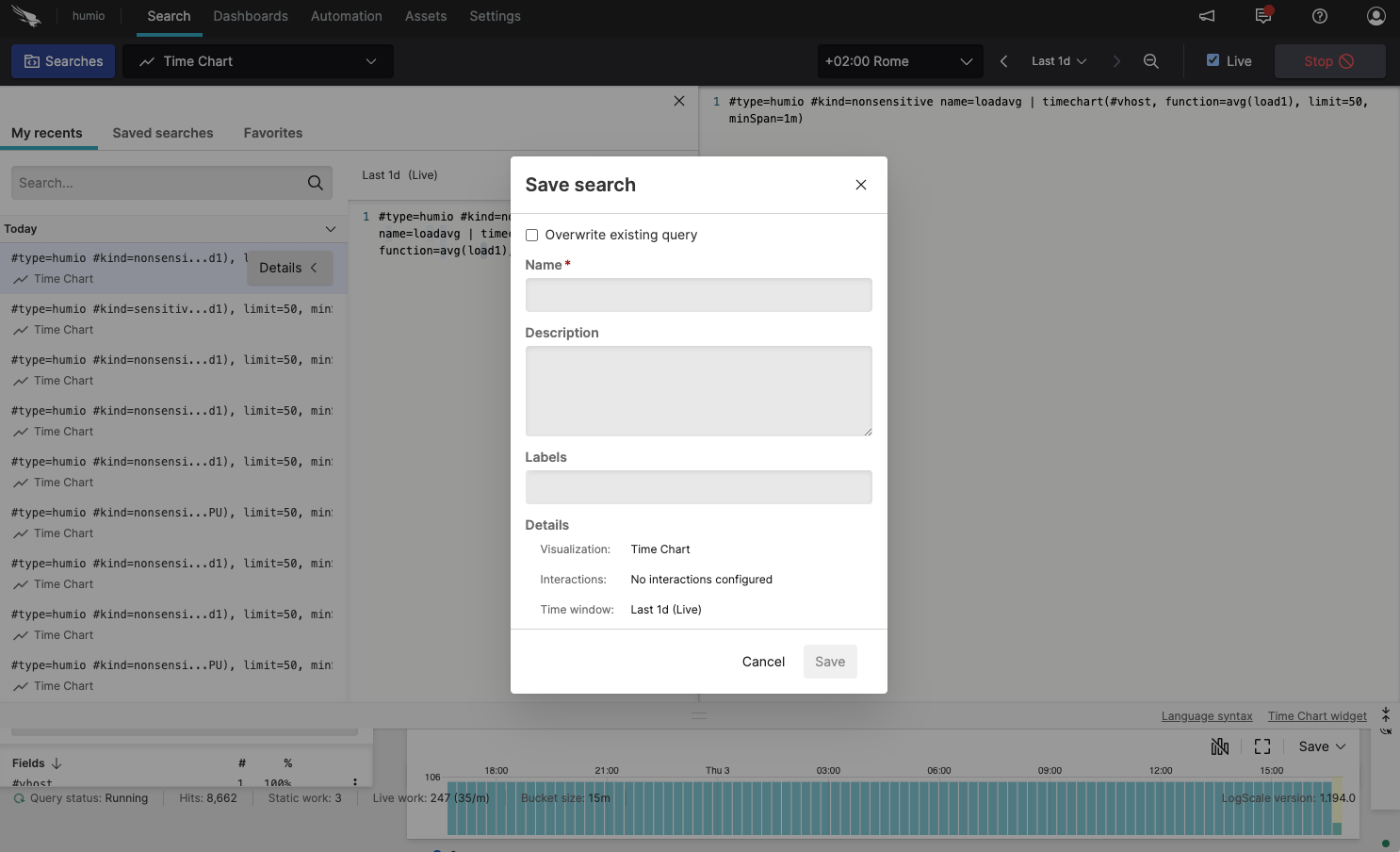Click the Falcon LogScale logo
Viewport: 1400px width, 852px height.
tap(25, 15)
